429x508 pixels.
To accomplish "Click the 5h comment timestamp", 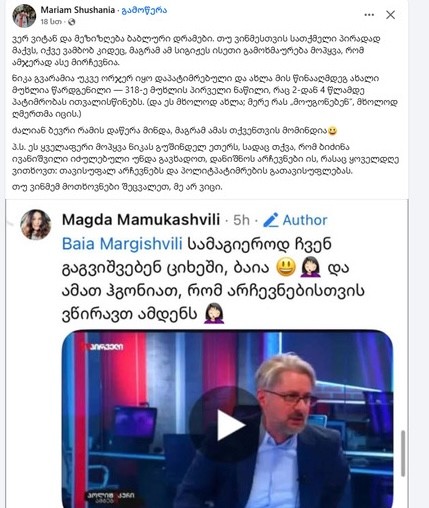I will click(241, 220).
